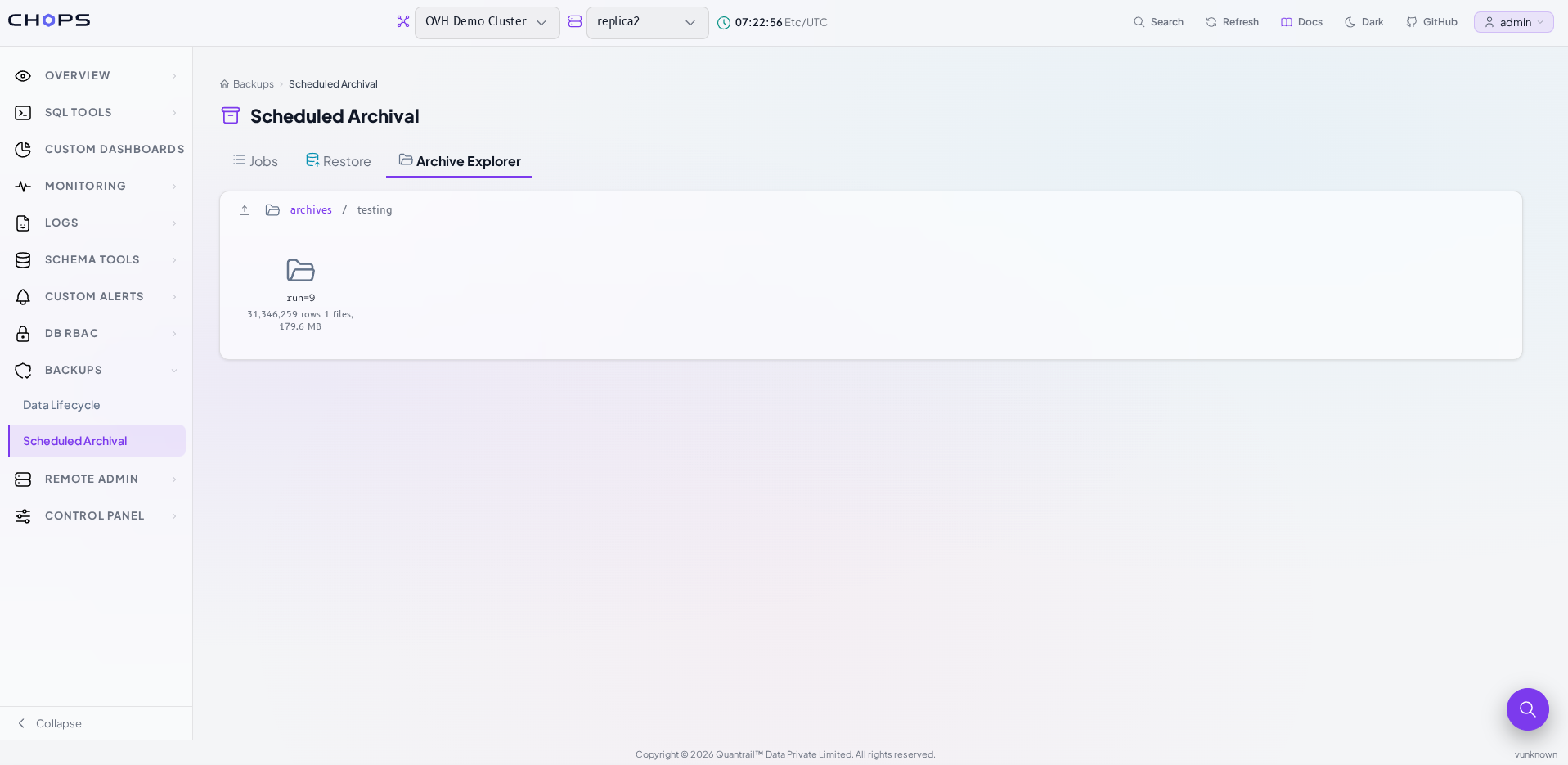Go up one directory level arrow
Image resolution: width=1568 pixels, height=765 pixels.
245,210
